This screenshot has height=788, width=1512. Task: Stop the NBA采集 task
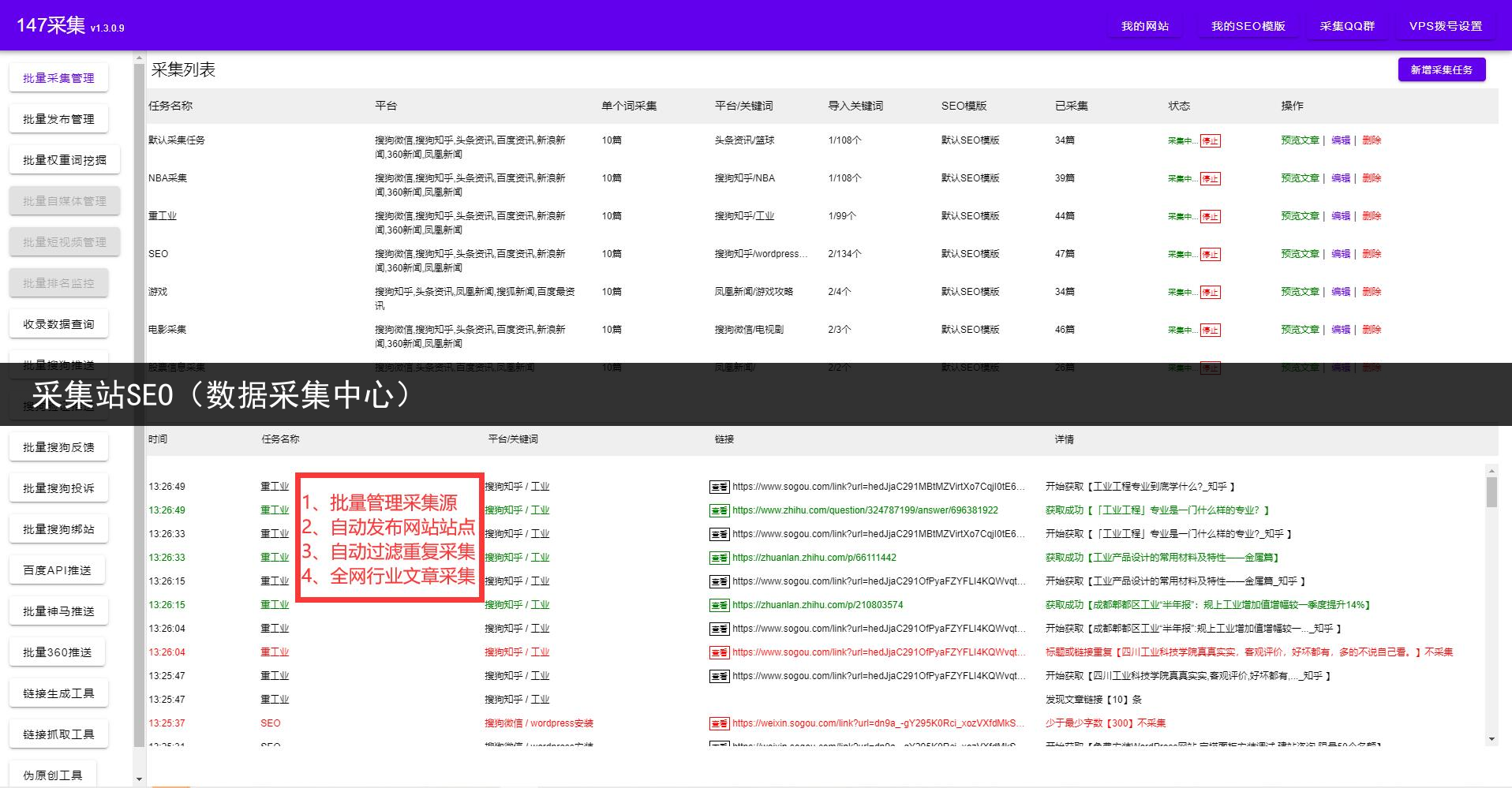pos(1210,179)
